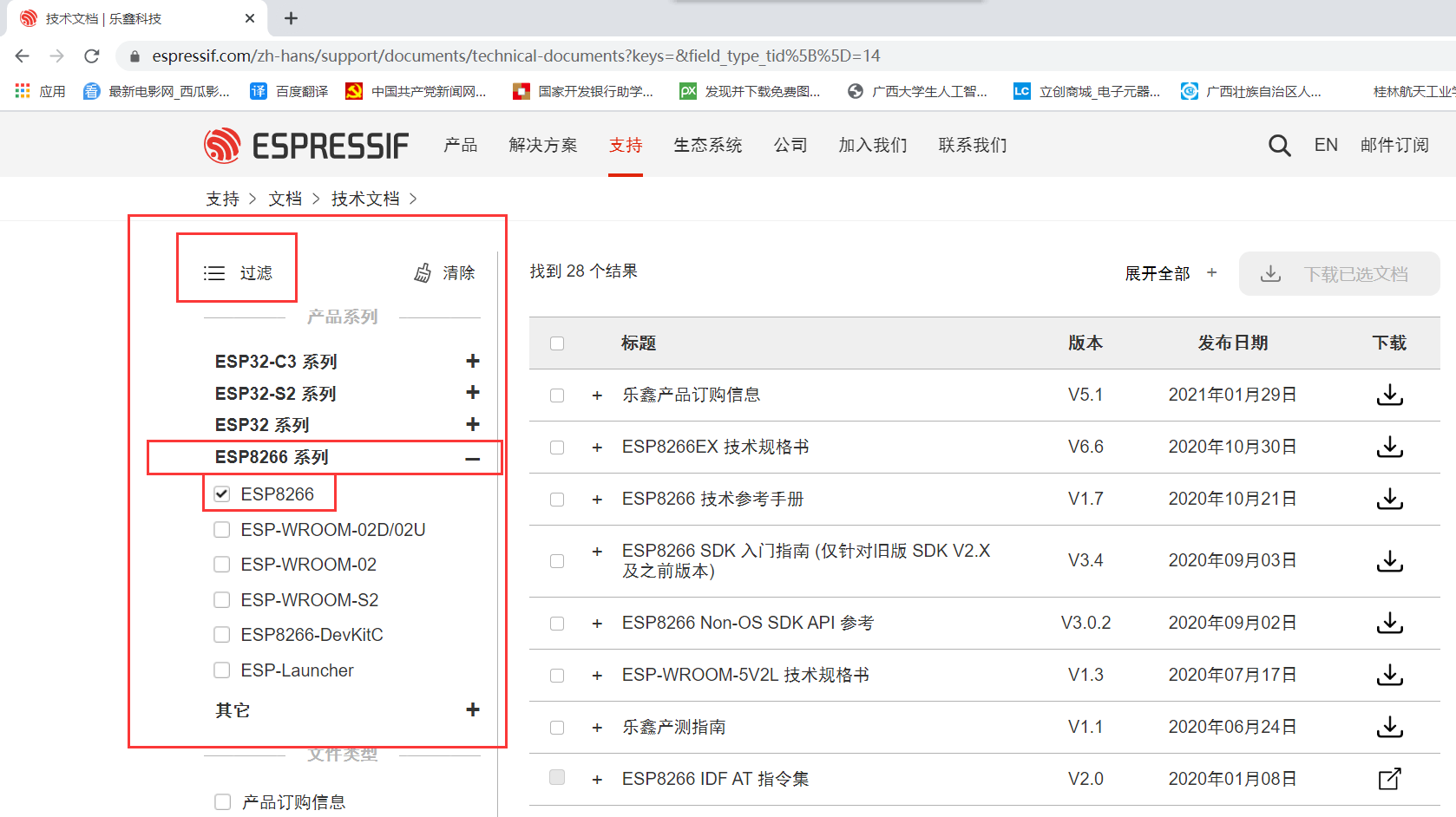Viewport: 1456px width, 817px height.
Task: Download 乐鑫产品订购信息 document
Action: (1389, 395)
